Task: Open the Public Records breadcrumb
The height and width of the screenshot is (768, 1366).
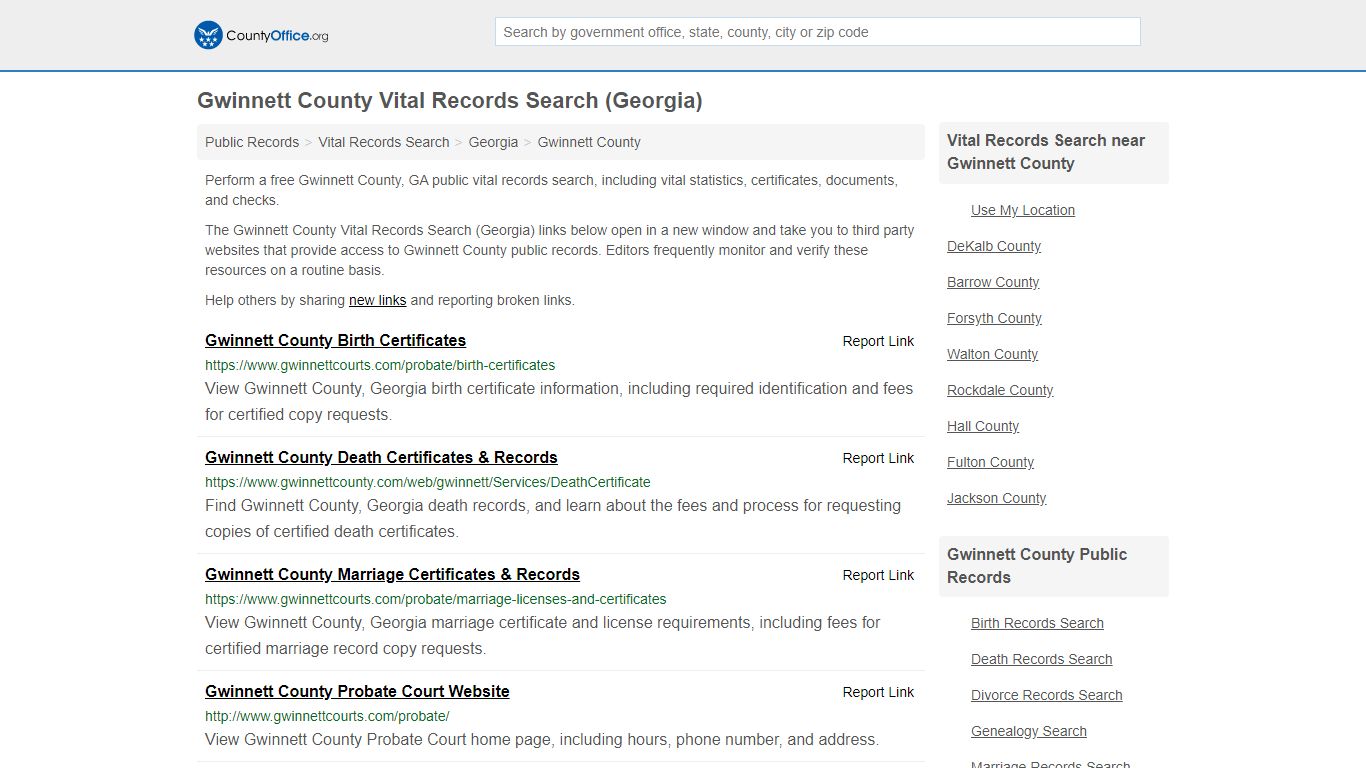Action: (x=252, y=142)
